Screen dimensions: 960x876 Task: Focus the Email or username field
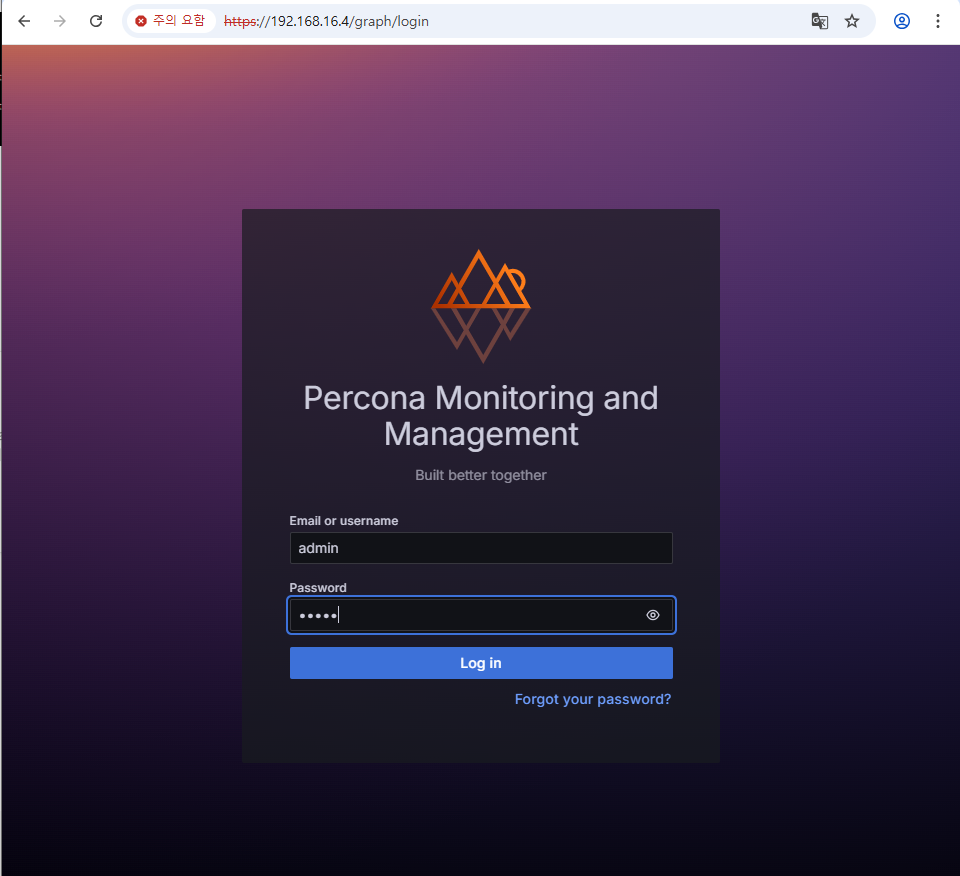point(481,548)
